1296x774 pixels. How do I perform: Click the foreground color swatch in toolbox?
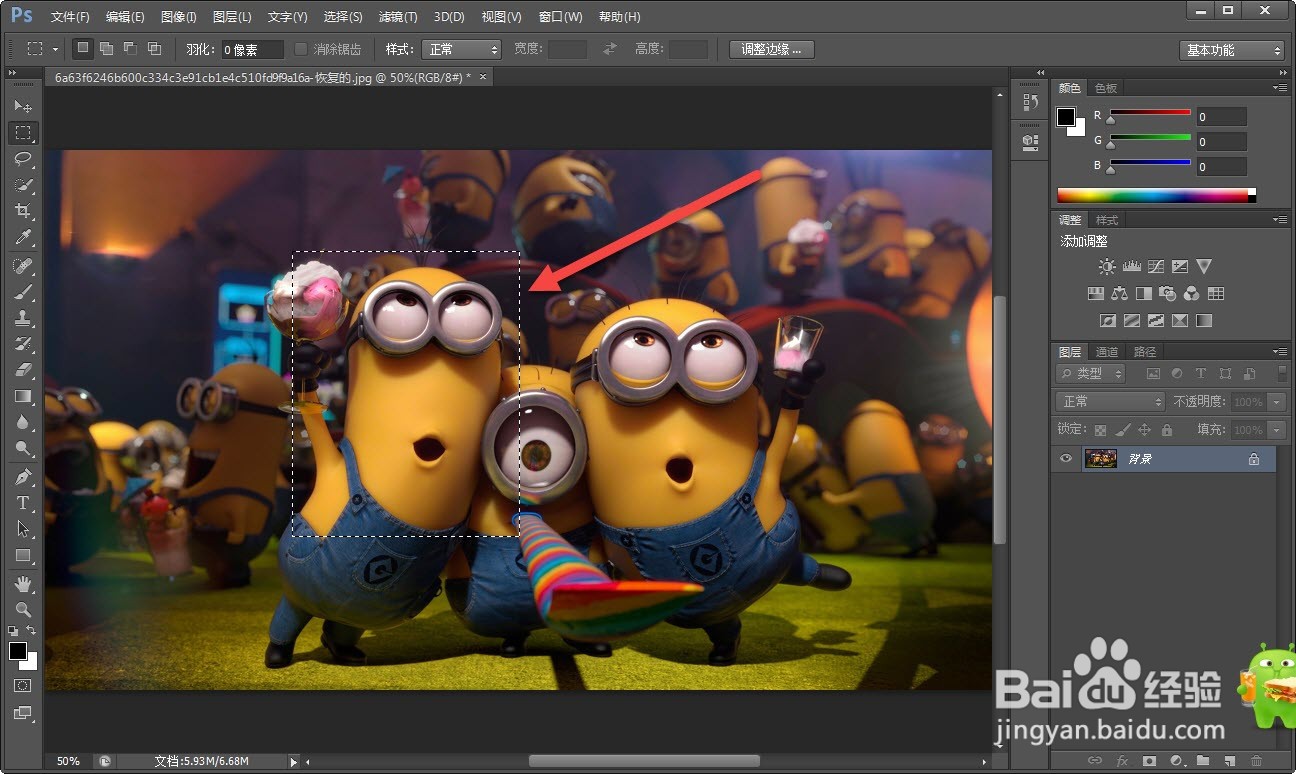[18, 652]
